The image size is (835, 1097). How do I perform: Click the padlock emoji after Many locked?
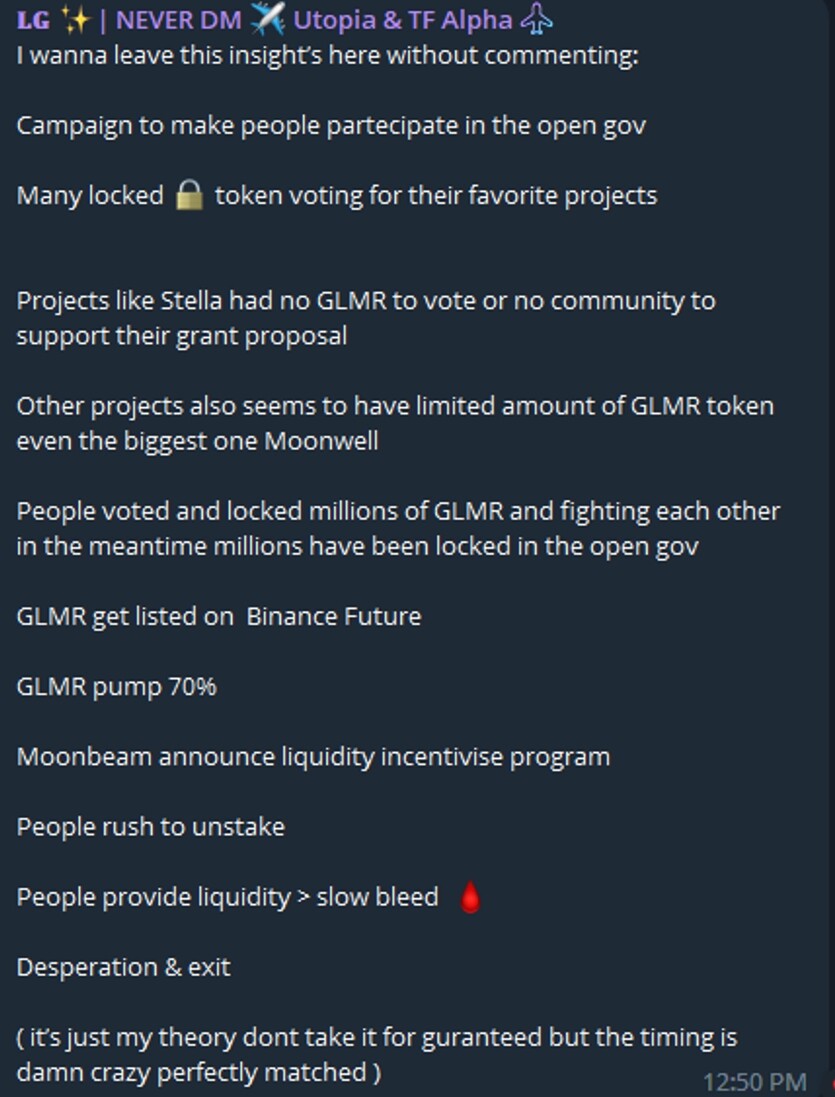[x=189, y=195]
